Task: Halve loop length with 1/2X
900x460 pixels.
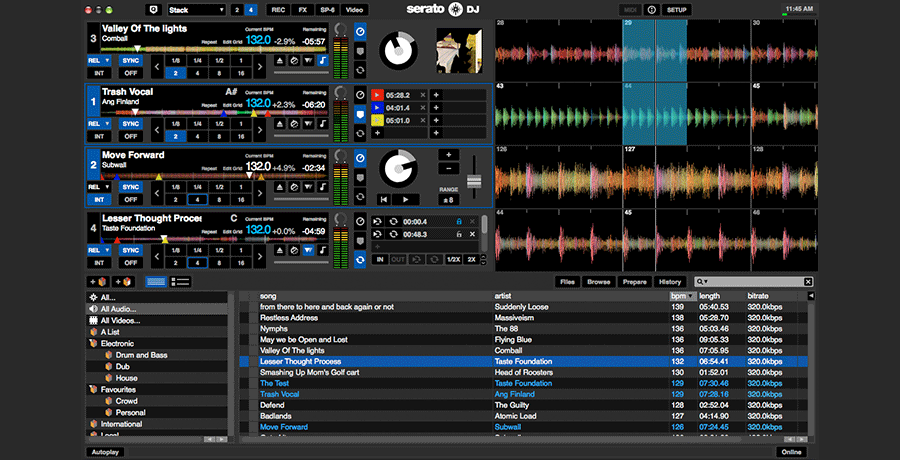Action: 453,260
